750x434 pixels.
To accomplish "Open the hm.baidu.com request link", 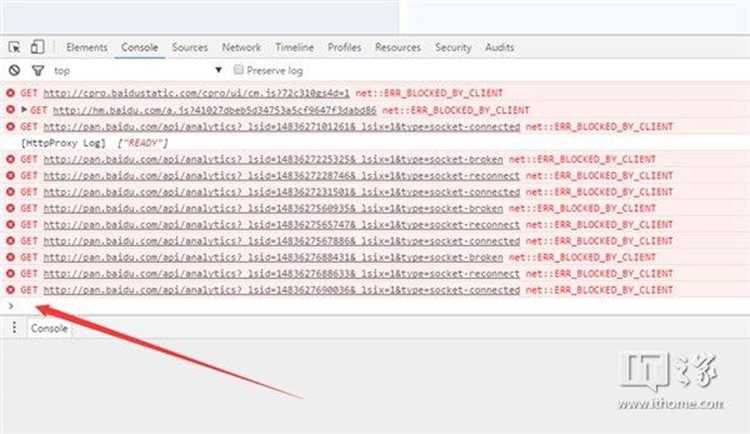I will click(x=214, y=110).
